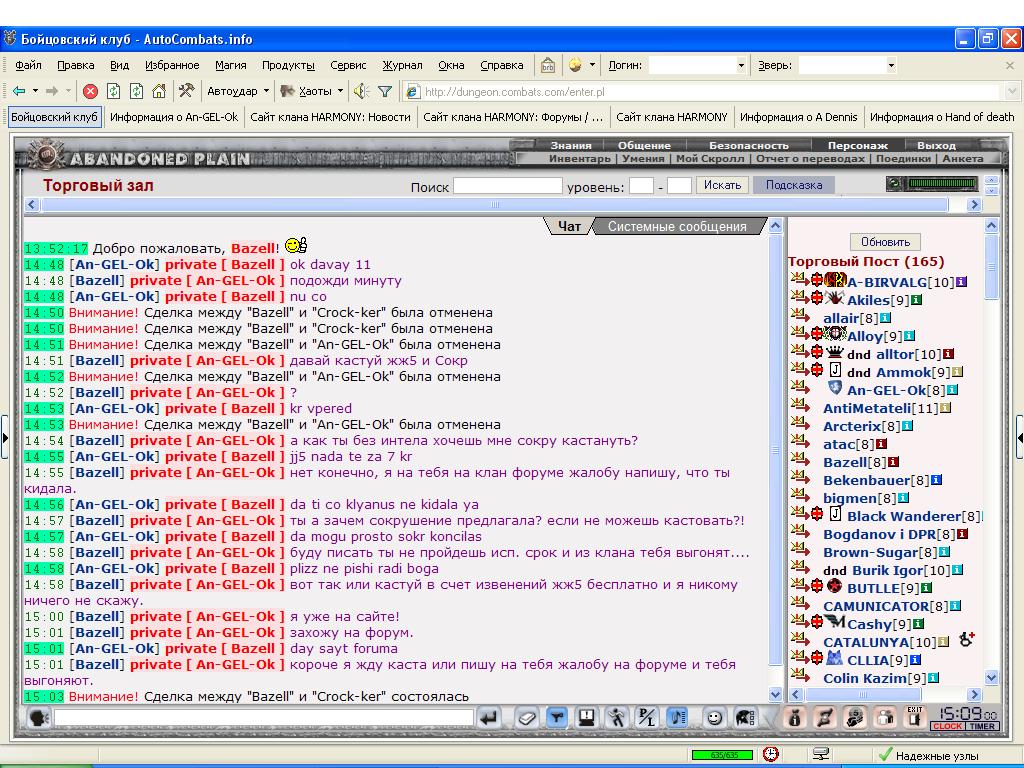Viewport: 1024px width, 768px height.
Task: Click the Обновить refresh list button
Action: tap(885, 242)
